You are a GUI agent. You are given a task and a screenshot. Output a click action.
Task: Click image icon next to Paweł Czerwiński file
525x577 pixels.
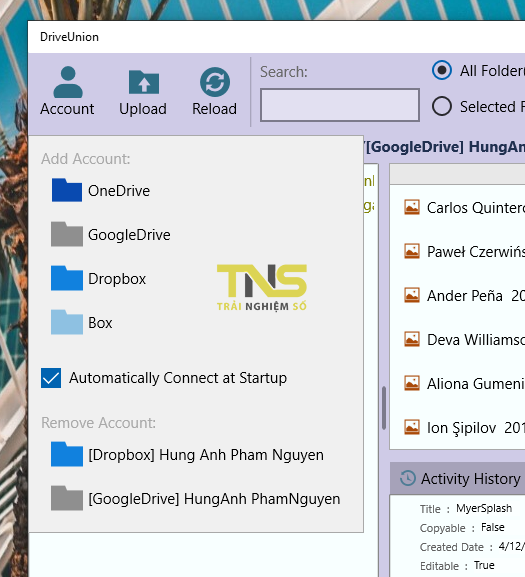click(x=412, y=251)
